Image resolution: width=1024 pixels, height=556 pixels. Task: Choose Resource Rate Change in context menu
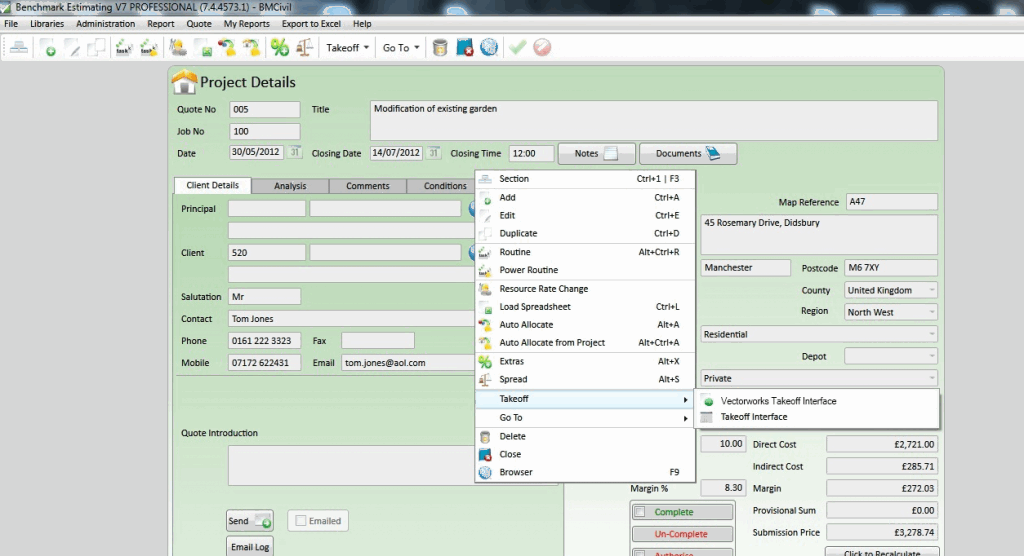pos(584,289)
